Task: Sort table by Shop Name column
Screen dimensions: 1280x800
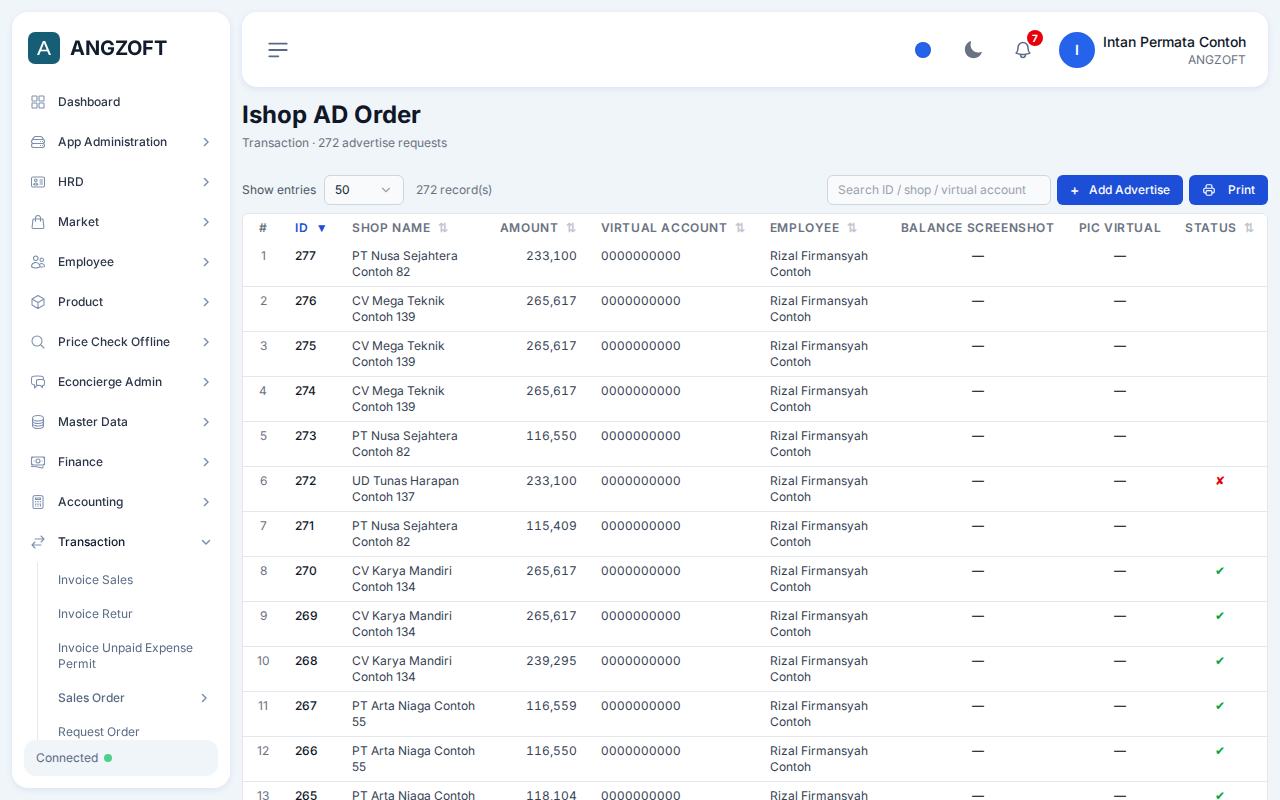Action: coord(400,228)
